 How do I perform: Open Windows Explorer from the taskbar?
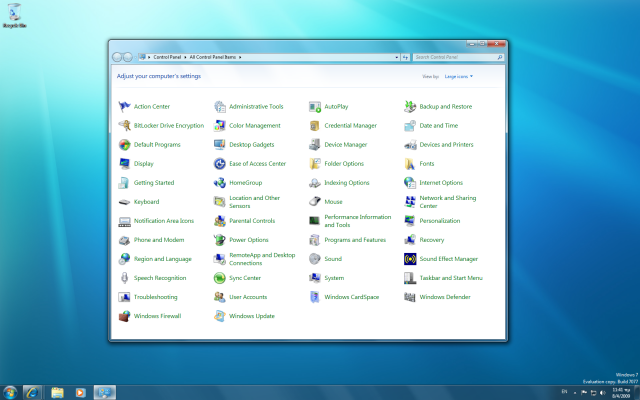coord(58,393)
